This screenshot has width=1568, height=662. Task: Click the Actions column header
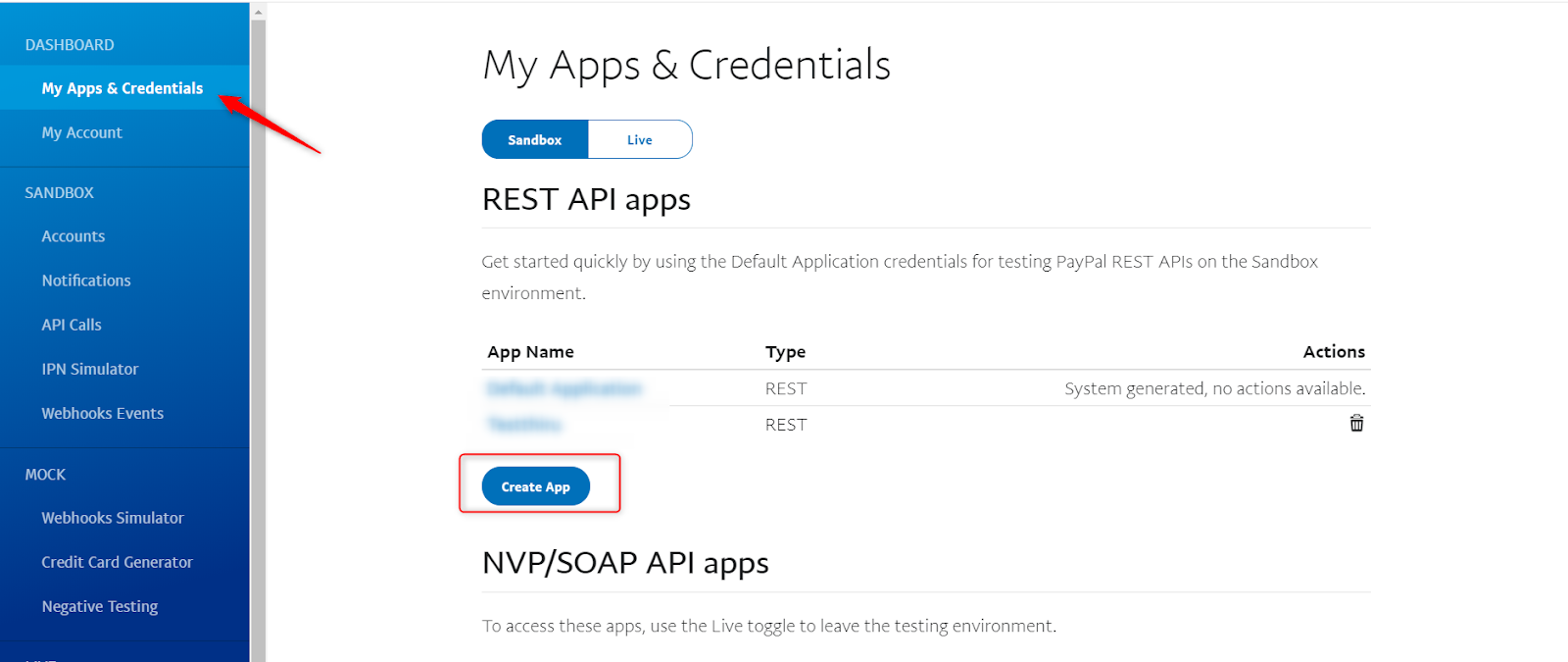pos(1334,351)
